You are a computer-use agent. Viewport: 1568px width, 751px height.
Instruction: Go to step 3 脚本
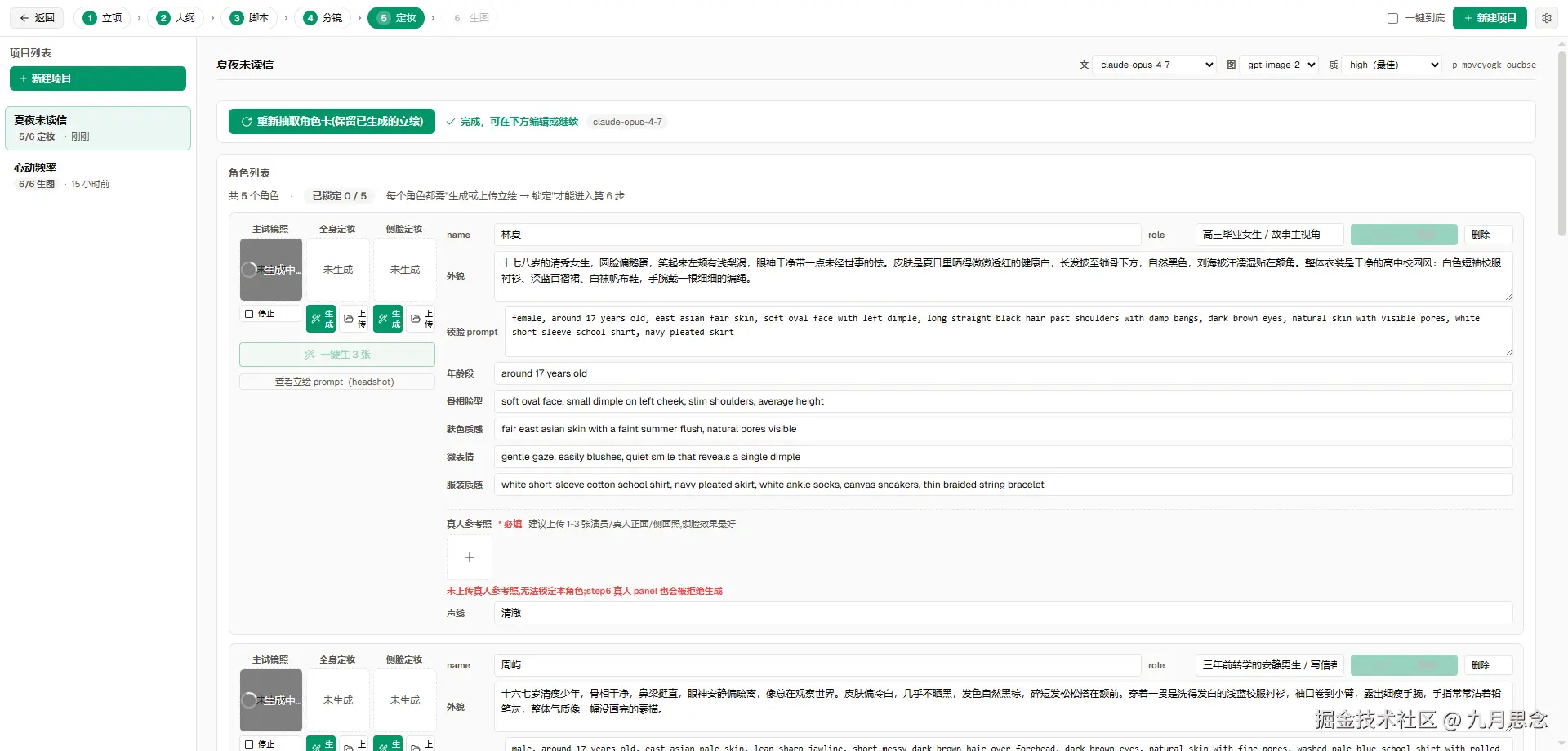[x=250, y=18]
